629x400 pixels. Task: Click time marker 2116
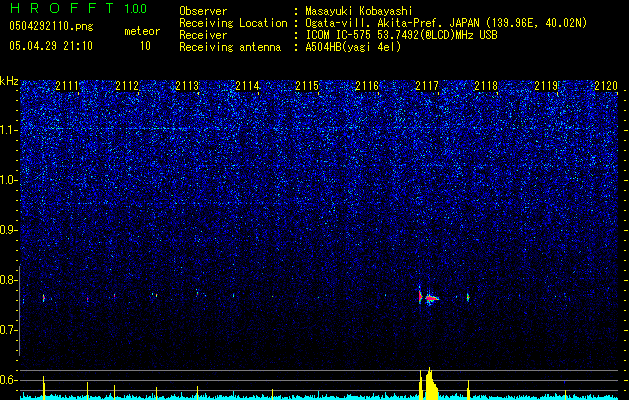pos(367,86)
